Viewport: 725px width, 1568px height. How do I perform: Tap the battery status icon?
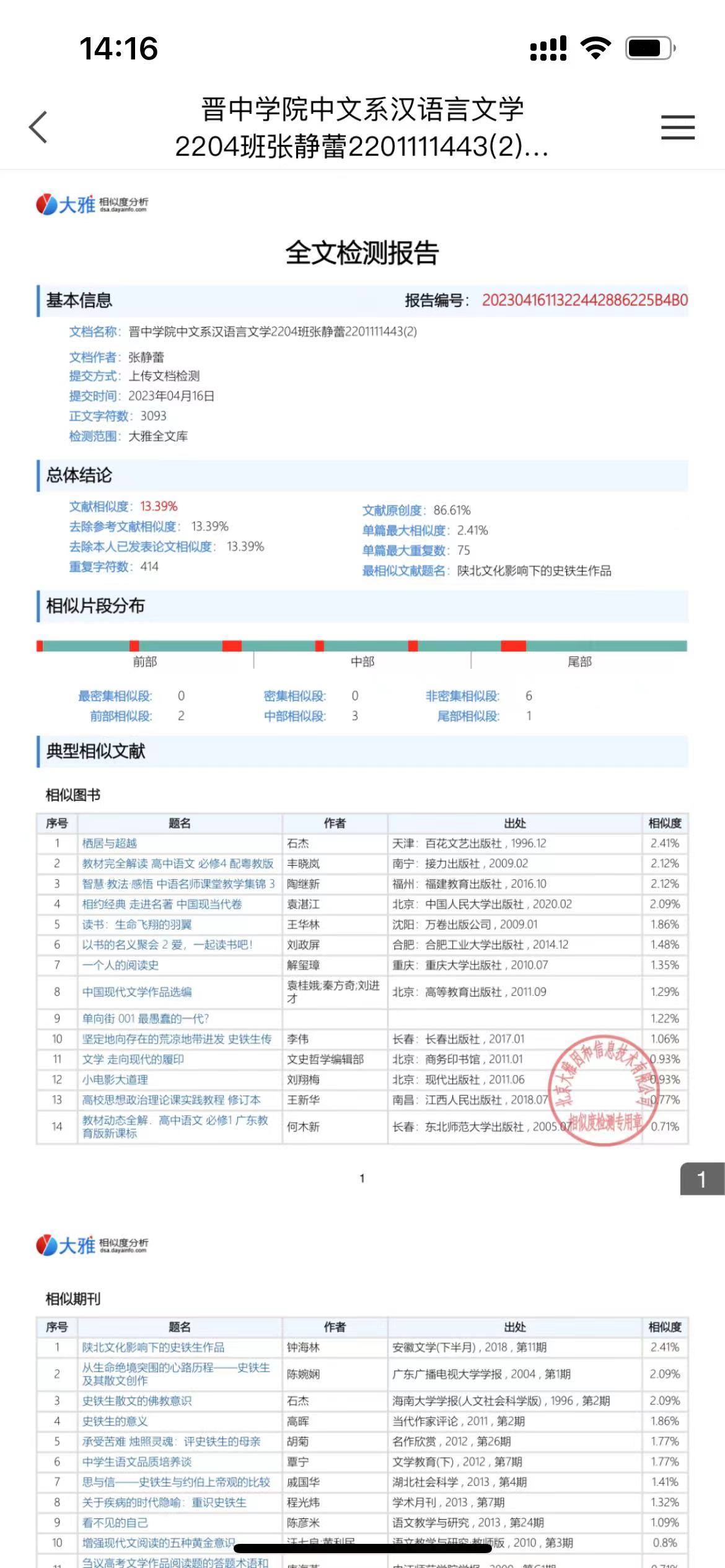point(651,48)
